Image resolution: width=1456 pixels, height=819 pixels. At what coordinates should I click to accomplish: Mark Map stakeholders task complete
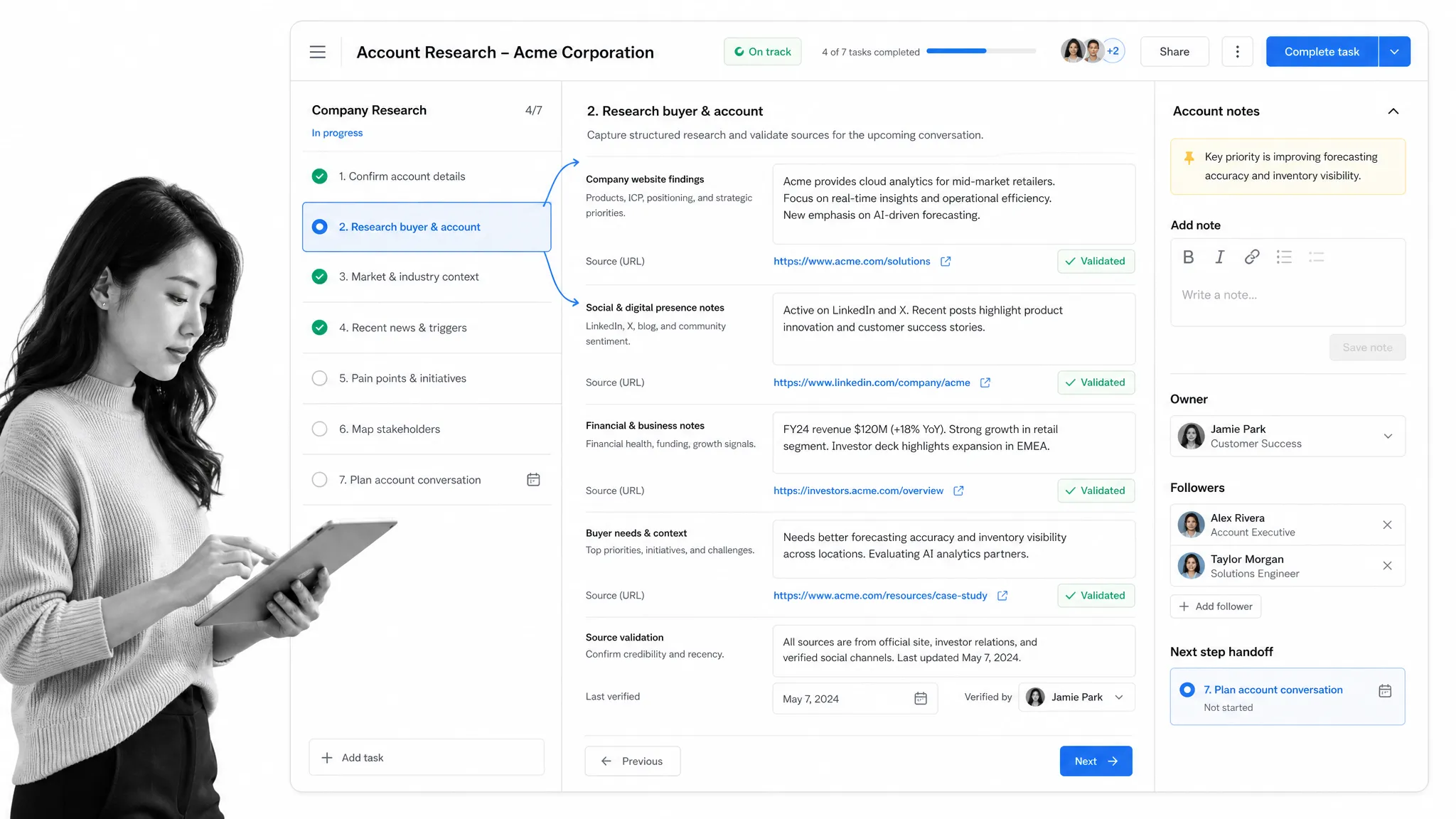(x=320, y=429)
